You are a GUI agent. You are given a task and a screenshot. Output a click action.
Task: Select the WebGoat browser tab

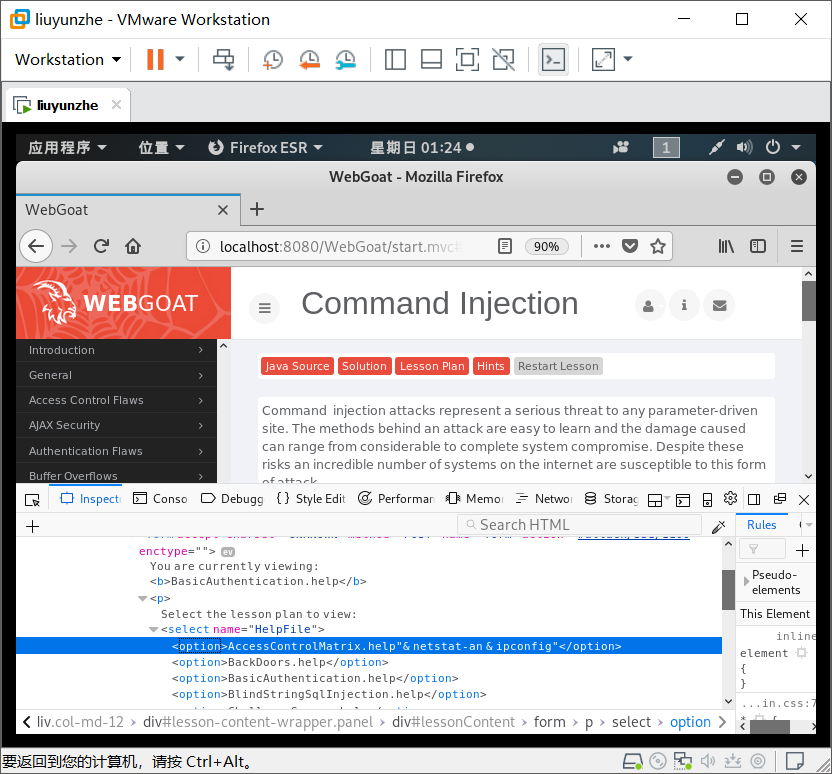pos(127,210)
